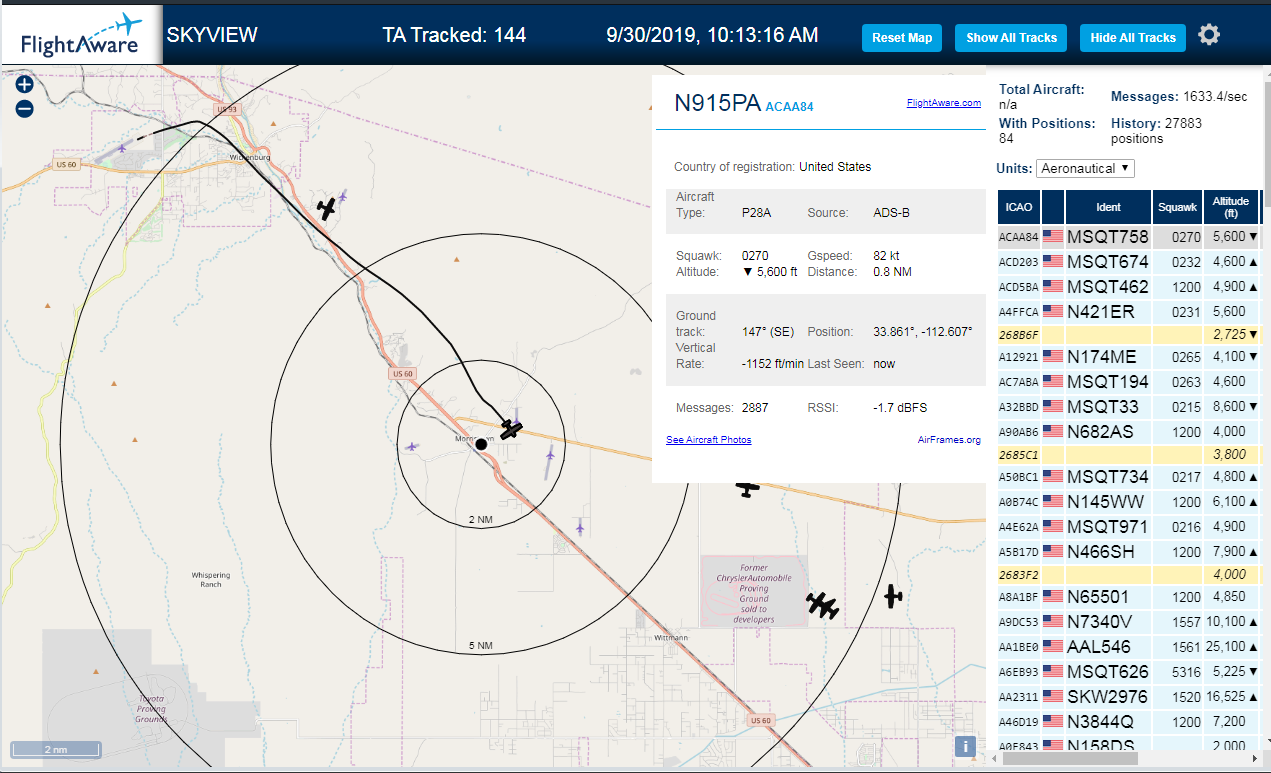This screenshot has width=1271, height=773.
Task: Click the US flag in AAL546 row
Action: pos(1053,647)
